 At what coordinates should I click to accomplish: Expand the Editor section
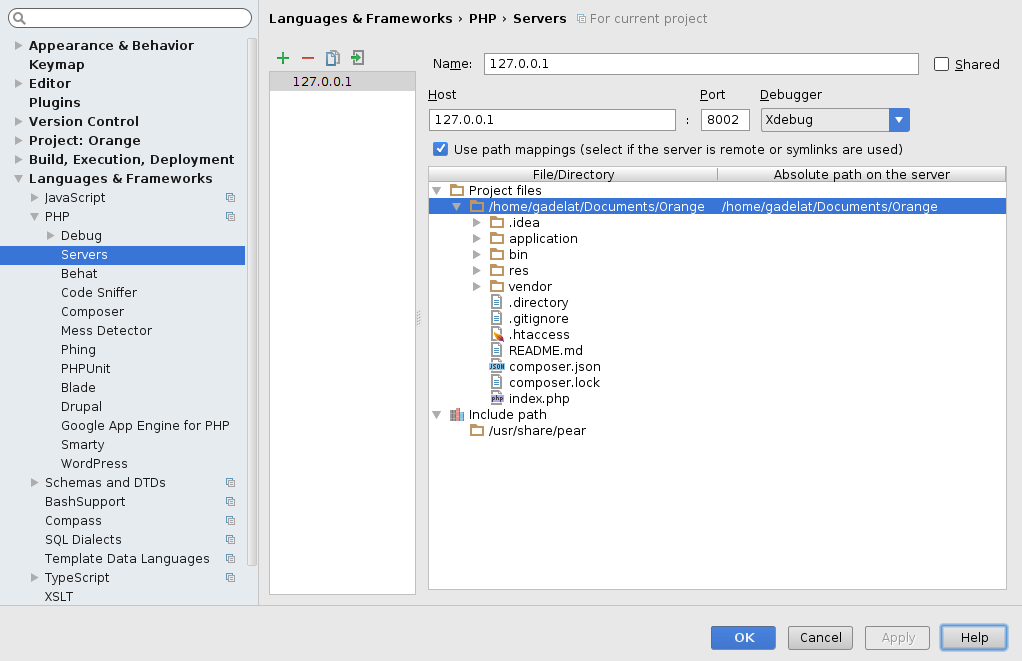(x=19, y=83)
